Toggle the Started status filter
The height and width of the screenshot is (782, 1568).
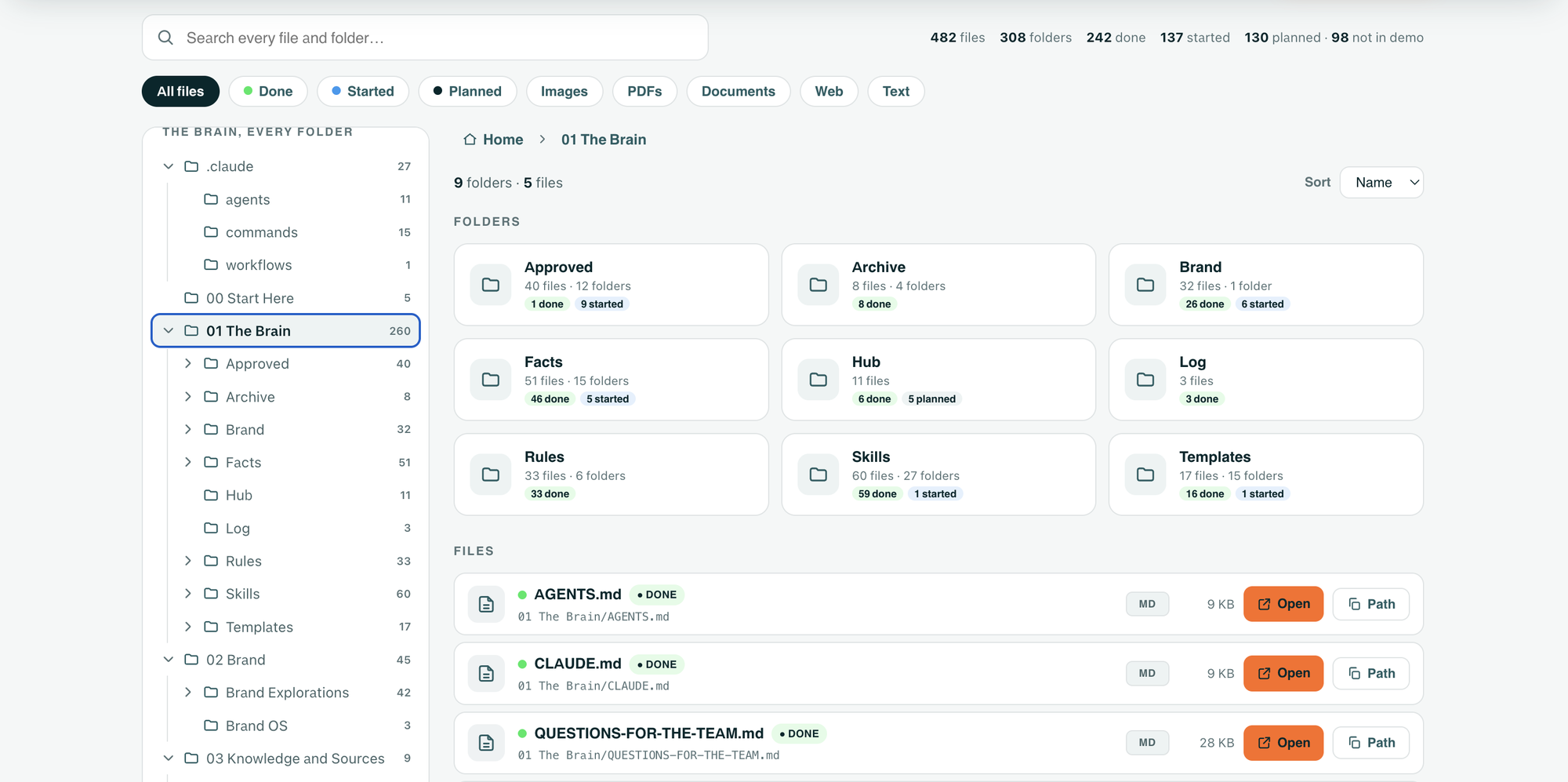point(363,91)
